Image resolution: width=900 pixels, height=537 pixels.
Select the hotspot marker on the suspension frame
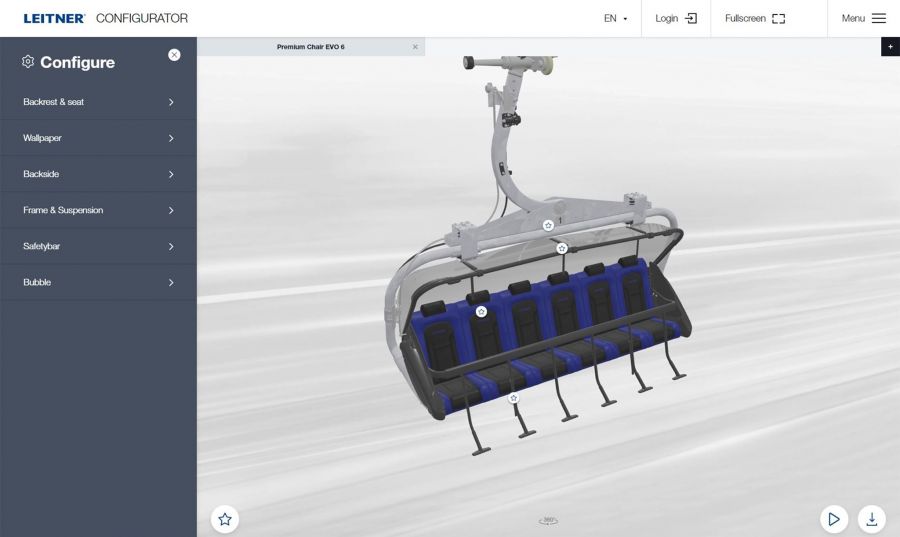[x=548, y=225]
